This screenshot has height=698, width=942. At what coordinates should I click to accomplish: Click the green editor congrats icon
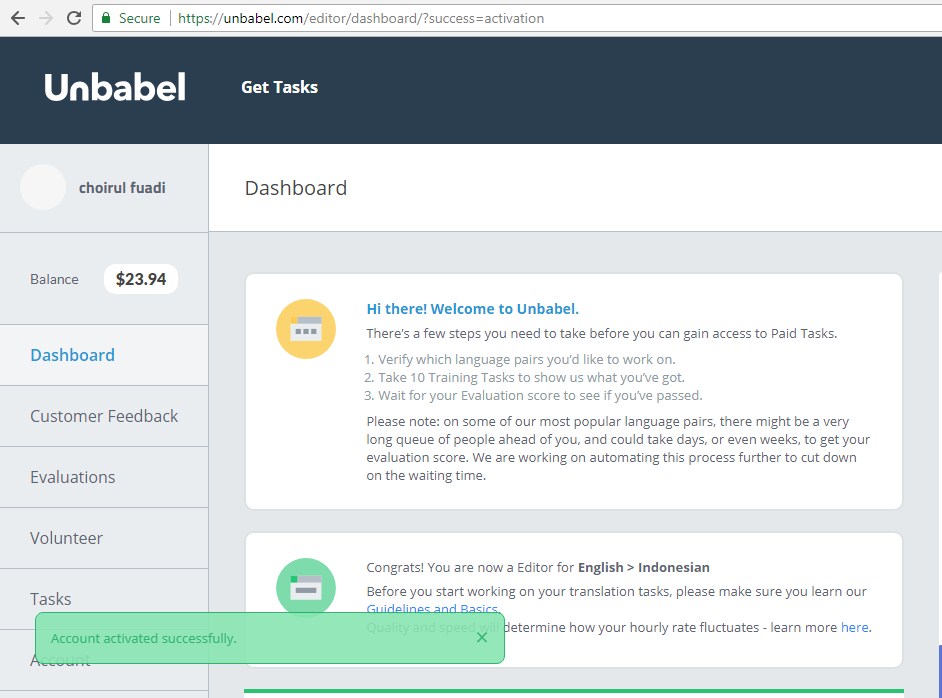(306, 587)
